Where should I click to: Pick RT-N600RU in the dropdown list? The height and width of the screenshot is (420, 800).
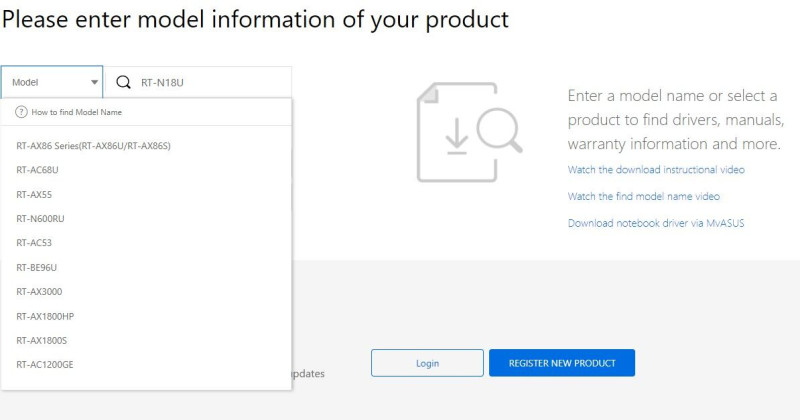[40, 219]
